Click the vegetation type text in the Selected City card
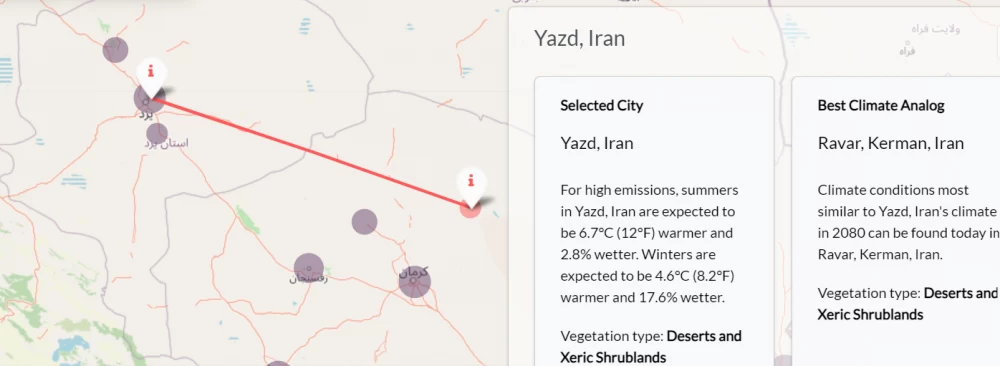The image size is (1000, 366). point(651,346)
